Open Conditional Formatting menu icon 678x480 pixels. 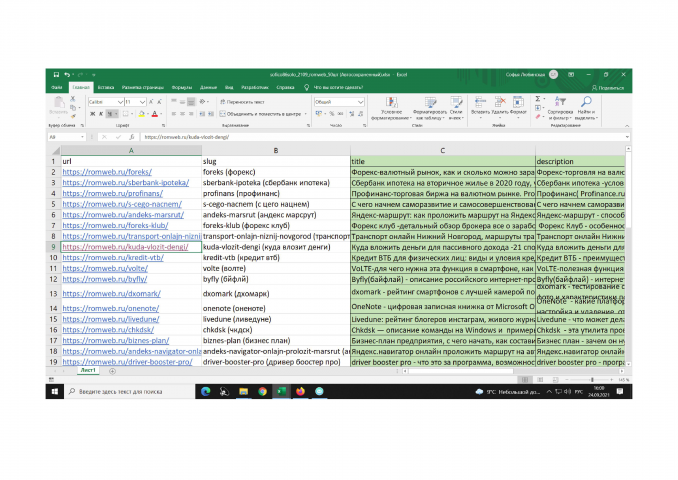[x=392, y=102]
